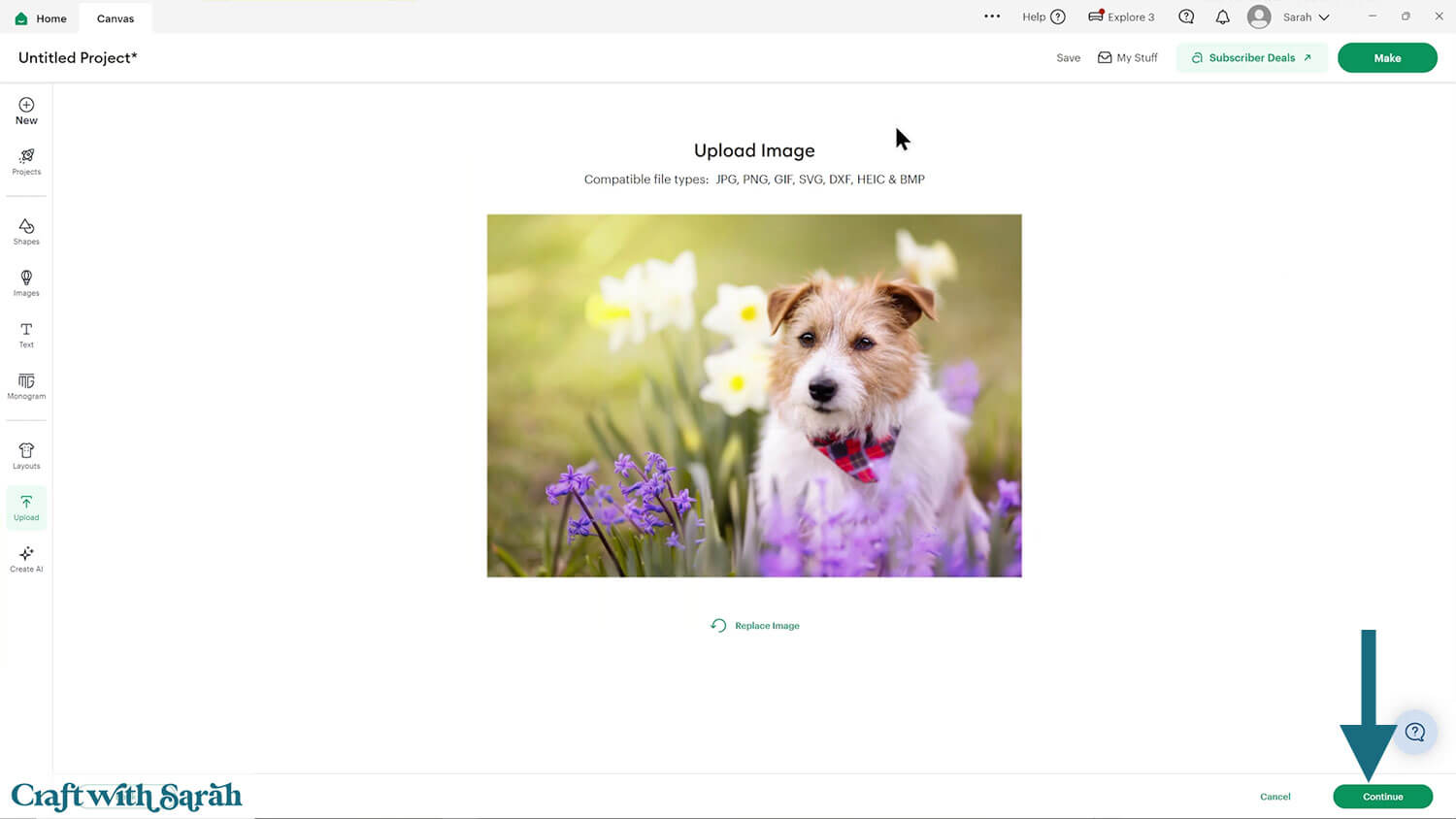Open the Create AI tool
Screen dimensions: 1456x819
[26, 559]
